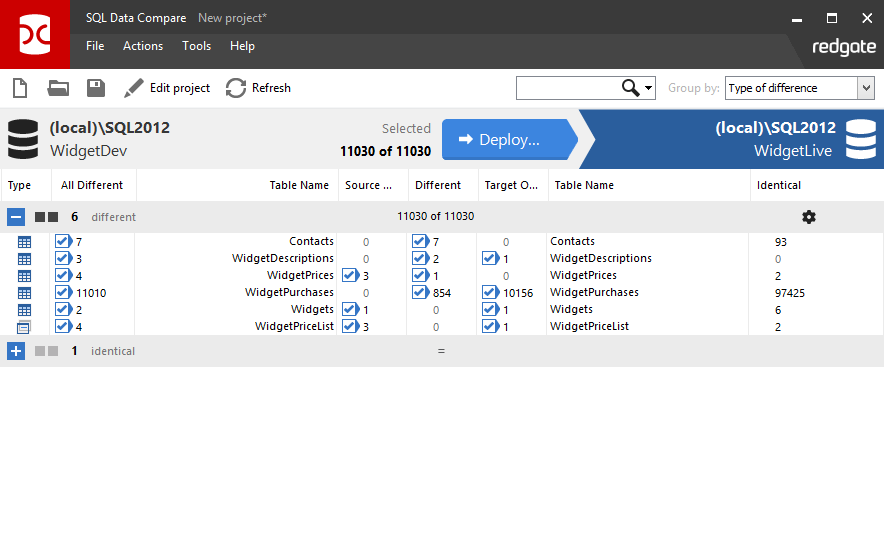Open the Tools menu
The image size is (884, 554).
click(196, 46)
